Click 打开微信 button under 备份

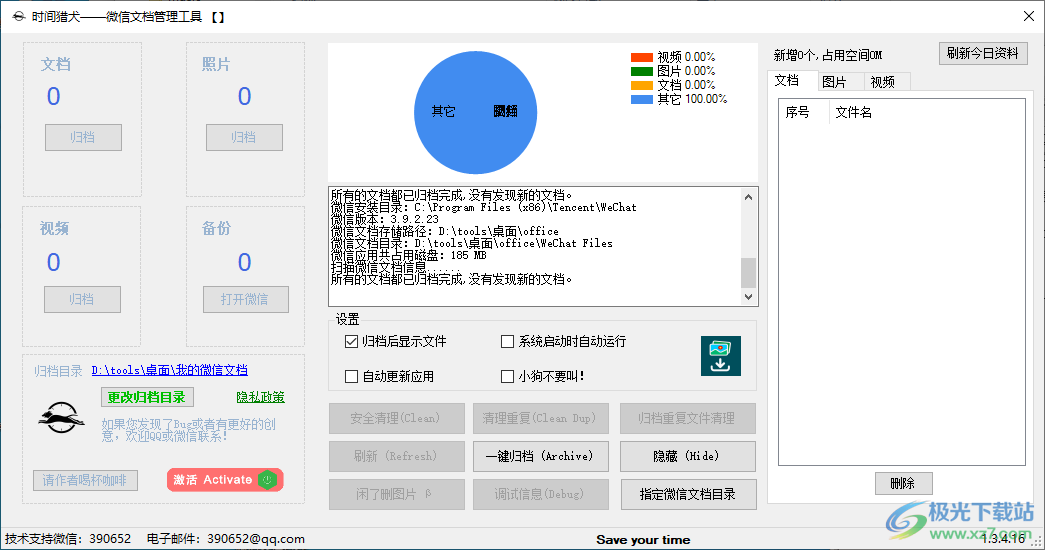[x=245, y=299]
